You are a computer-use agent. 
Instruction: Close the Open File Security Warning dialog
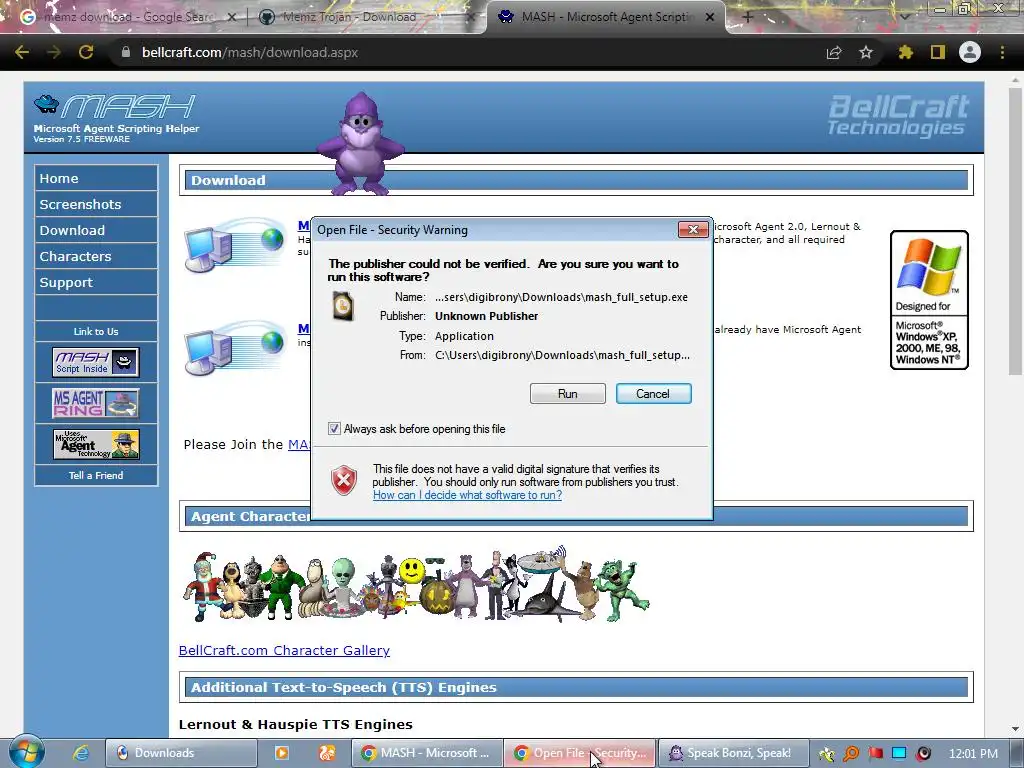click(693, 229)
